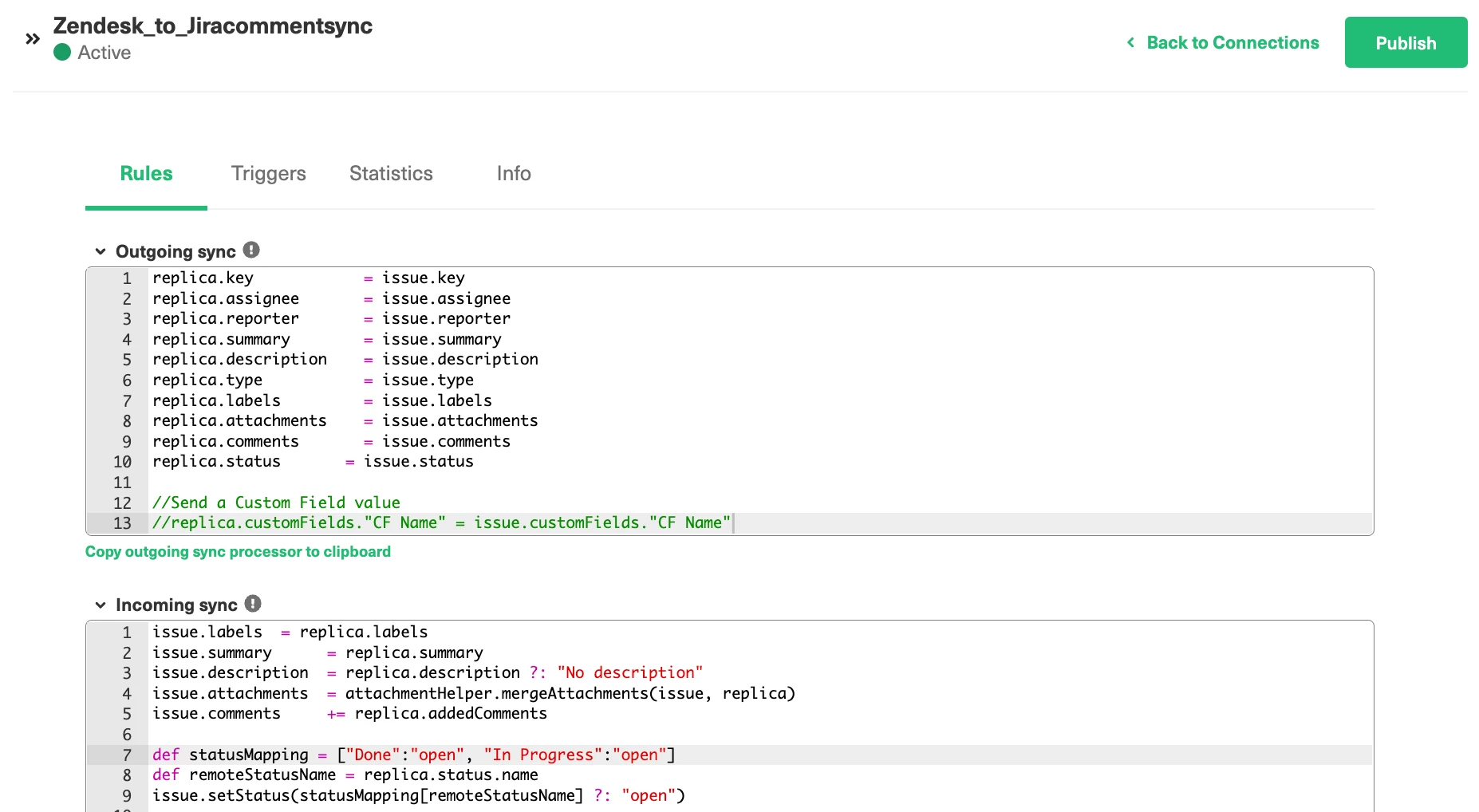
Task: Select line number 11 in Outgoing sync gutter
Action: 122,483
